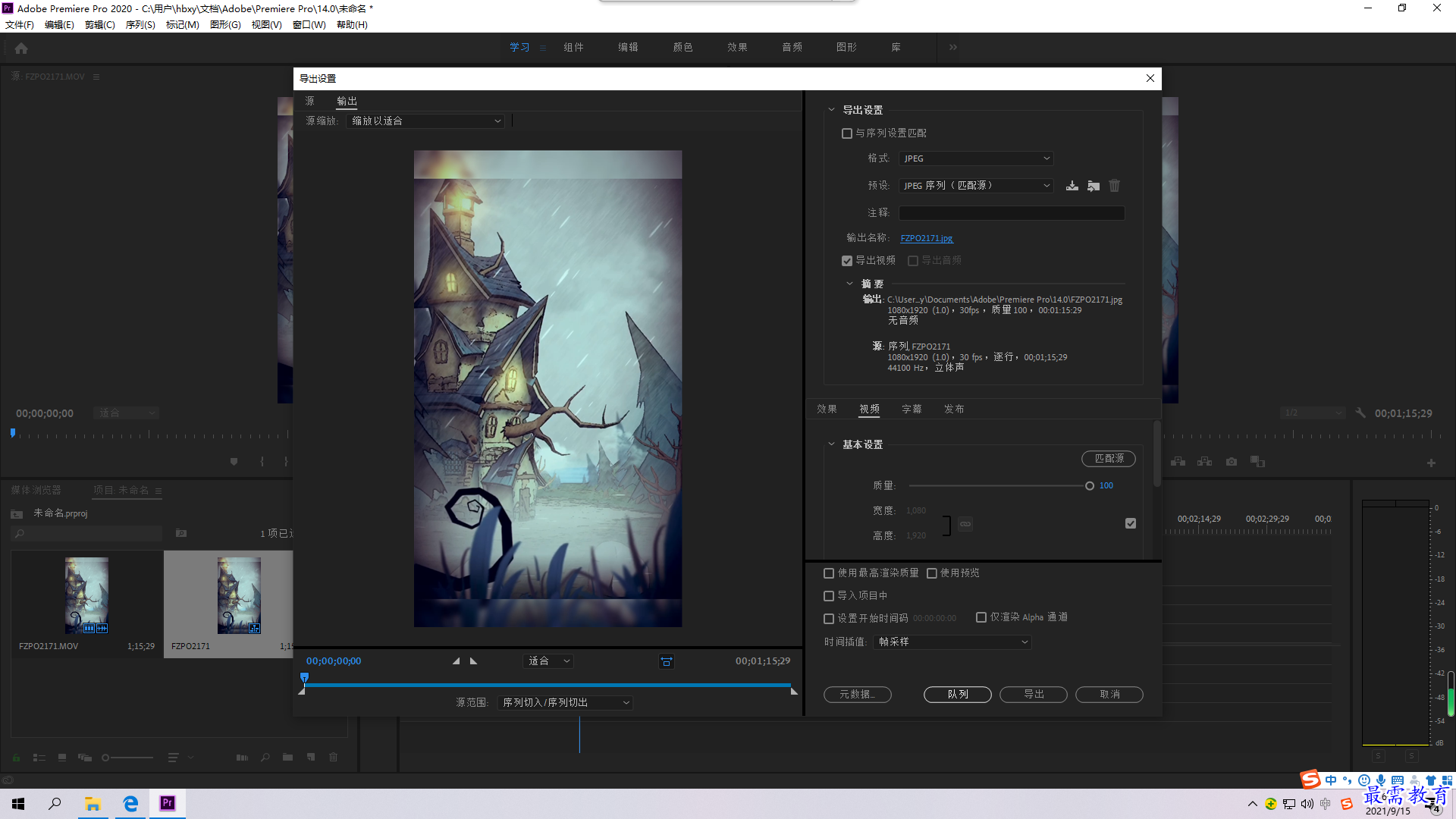Click the set in point triangle icon
This screenshot has height=819, width=1456.
coord(456,661)
